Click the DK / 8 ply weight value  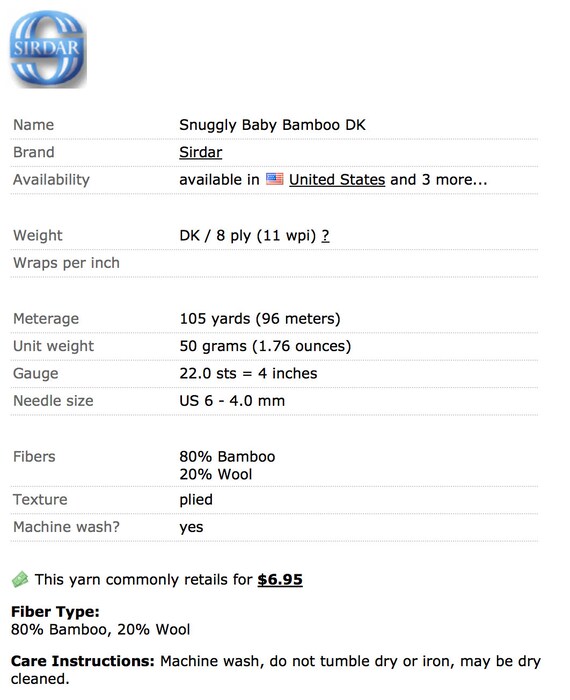247,235
